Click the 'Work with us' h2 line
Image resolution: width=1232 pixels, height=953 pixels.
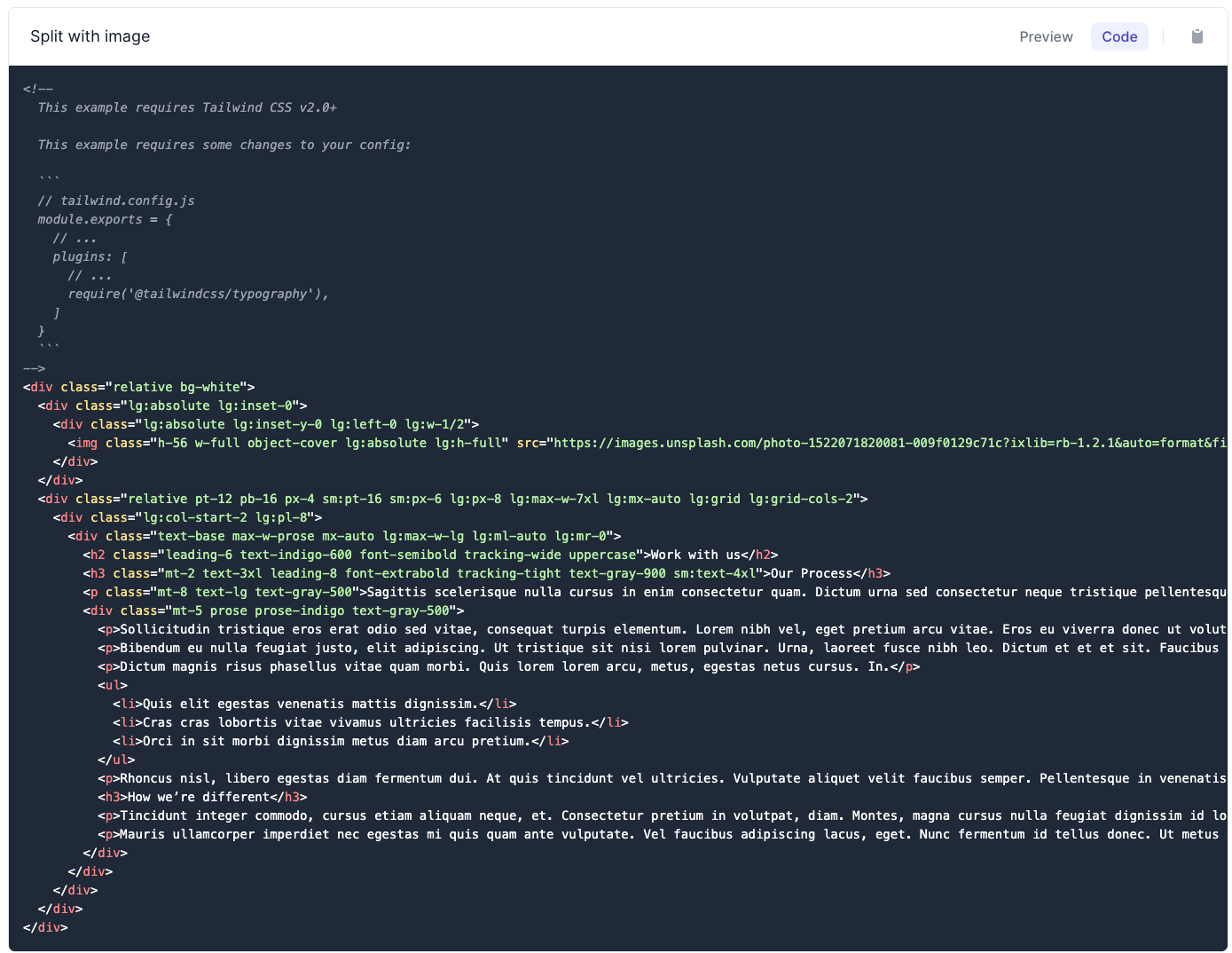click(x=426, y=554)
